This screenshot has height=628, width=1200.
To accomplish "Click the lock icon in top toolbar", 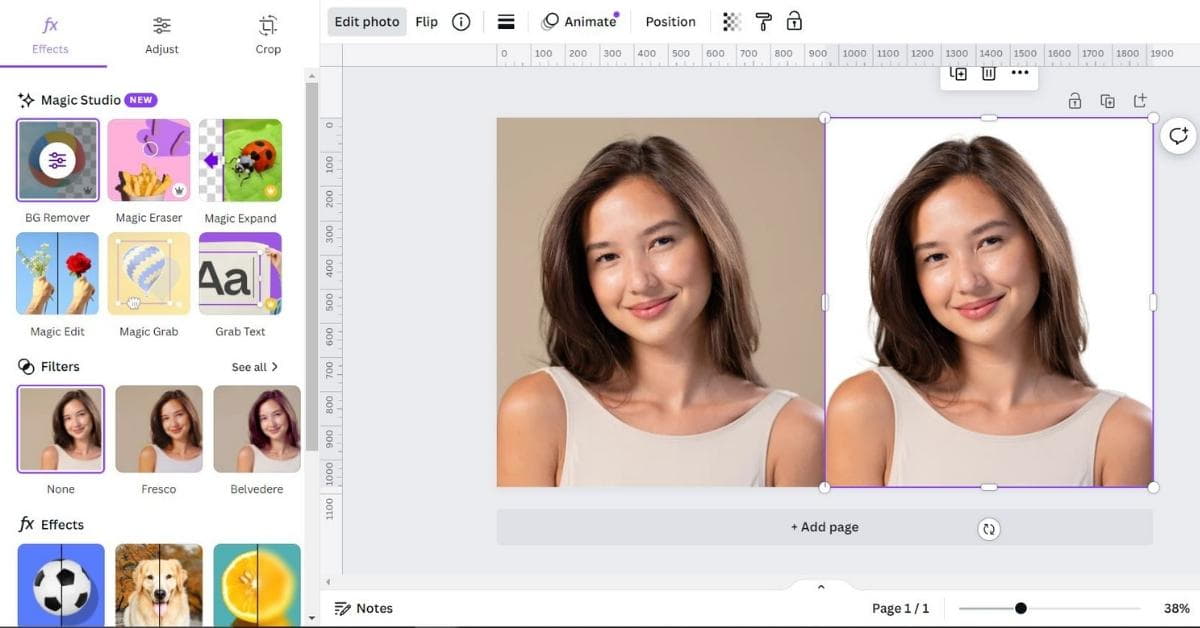I will click(x=794, y=22).
